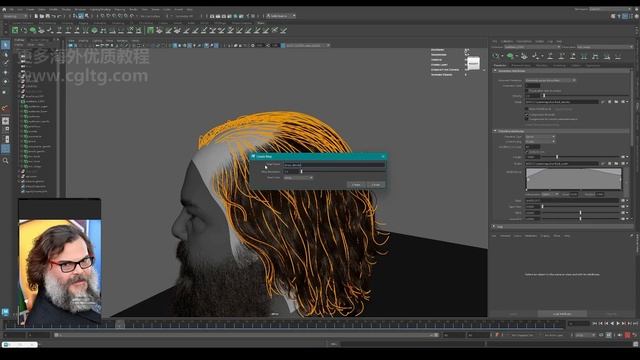This screenshot has height=360, width=640.
Task: Open the Windows menu in main menu bar
Action: (80, 9)
